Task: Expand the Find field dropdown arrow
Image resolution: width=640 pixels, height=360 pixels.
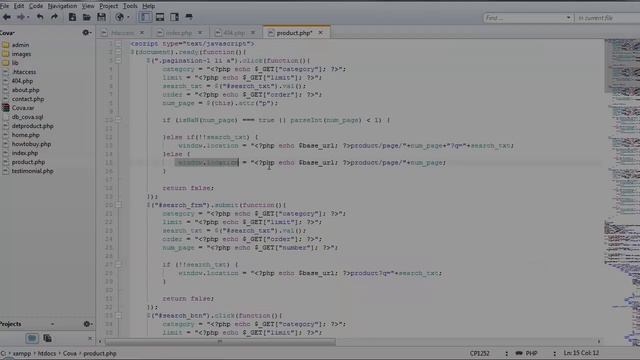Action: pyautogui.click(x=568, y=18)
